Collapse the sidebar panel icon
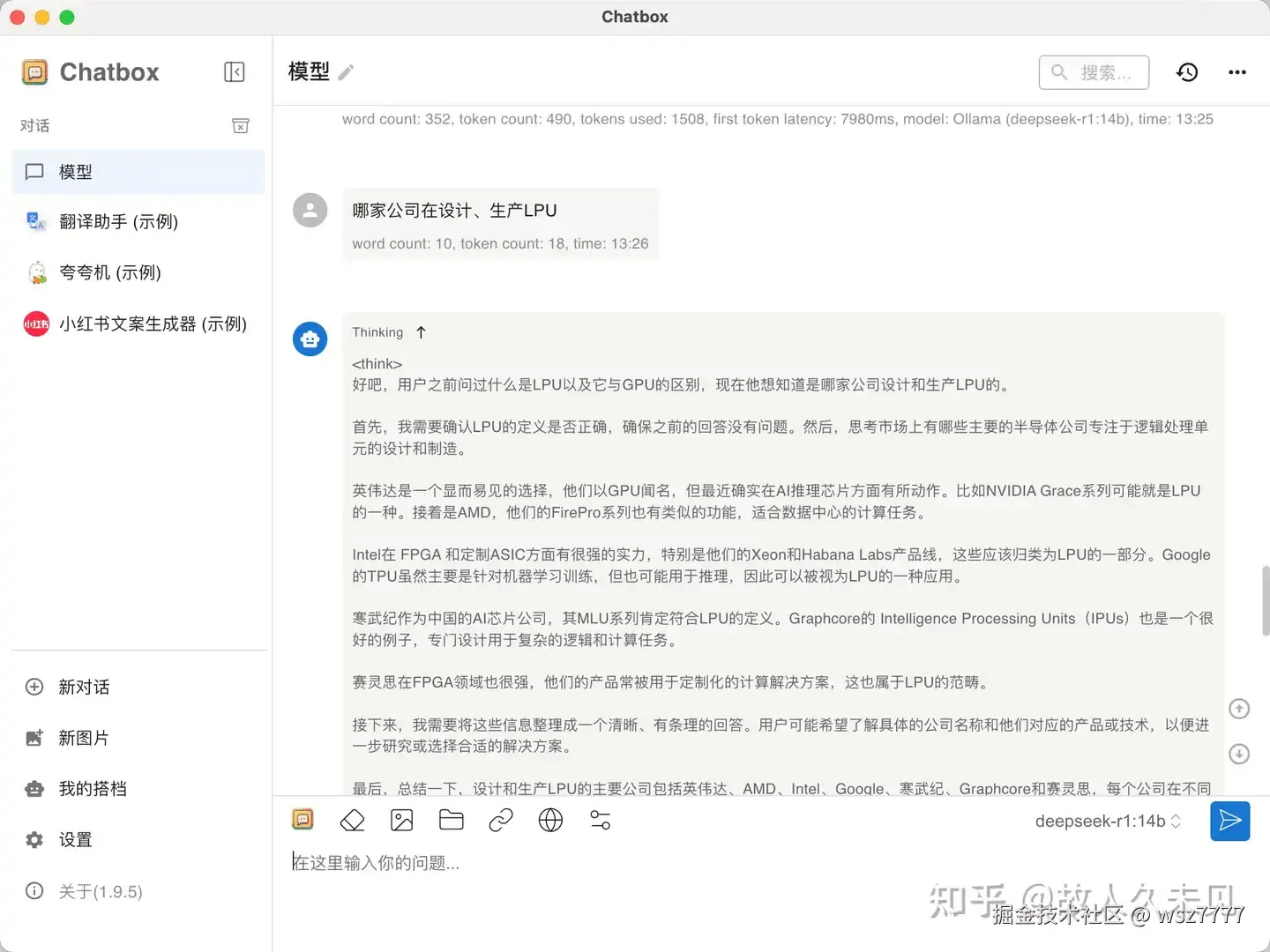The image size is (1270, 952). (x=234, y=71)
